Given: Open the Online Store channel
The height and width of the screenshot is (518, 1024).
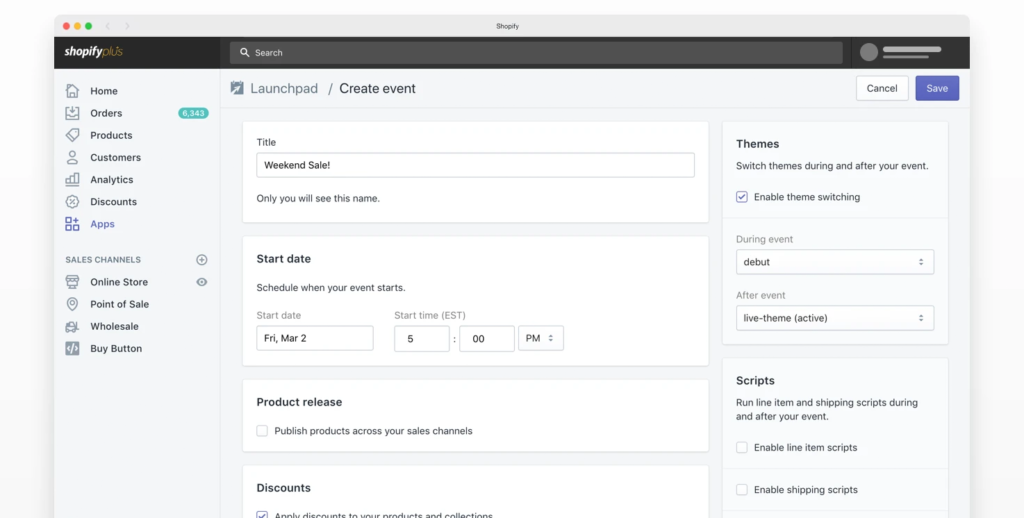Looking at the screenshot, I should click(x=119, y=282).
